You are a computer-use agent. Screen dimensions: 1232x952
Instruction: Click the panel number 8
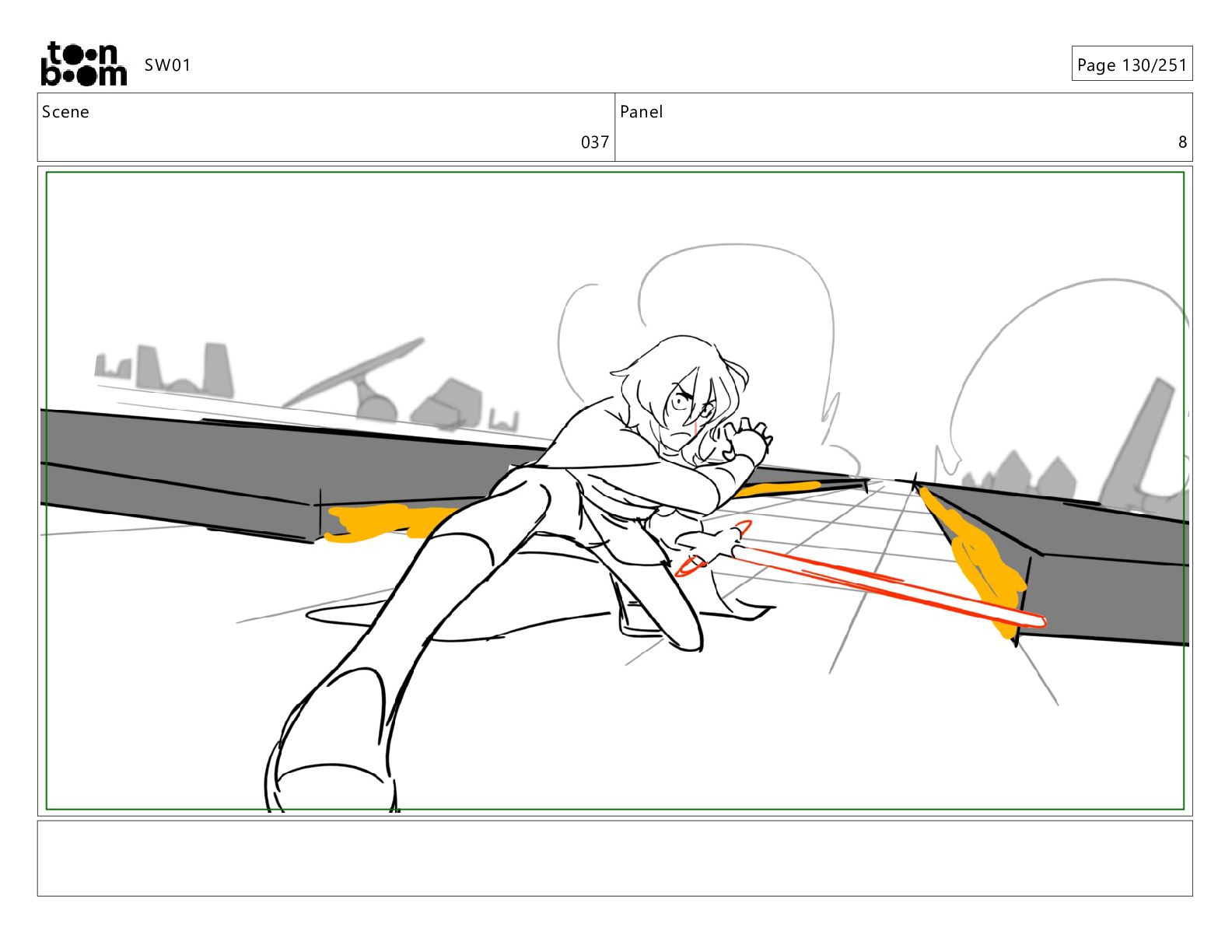pos(1182,142)
